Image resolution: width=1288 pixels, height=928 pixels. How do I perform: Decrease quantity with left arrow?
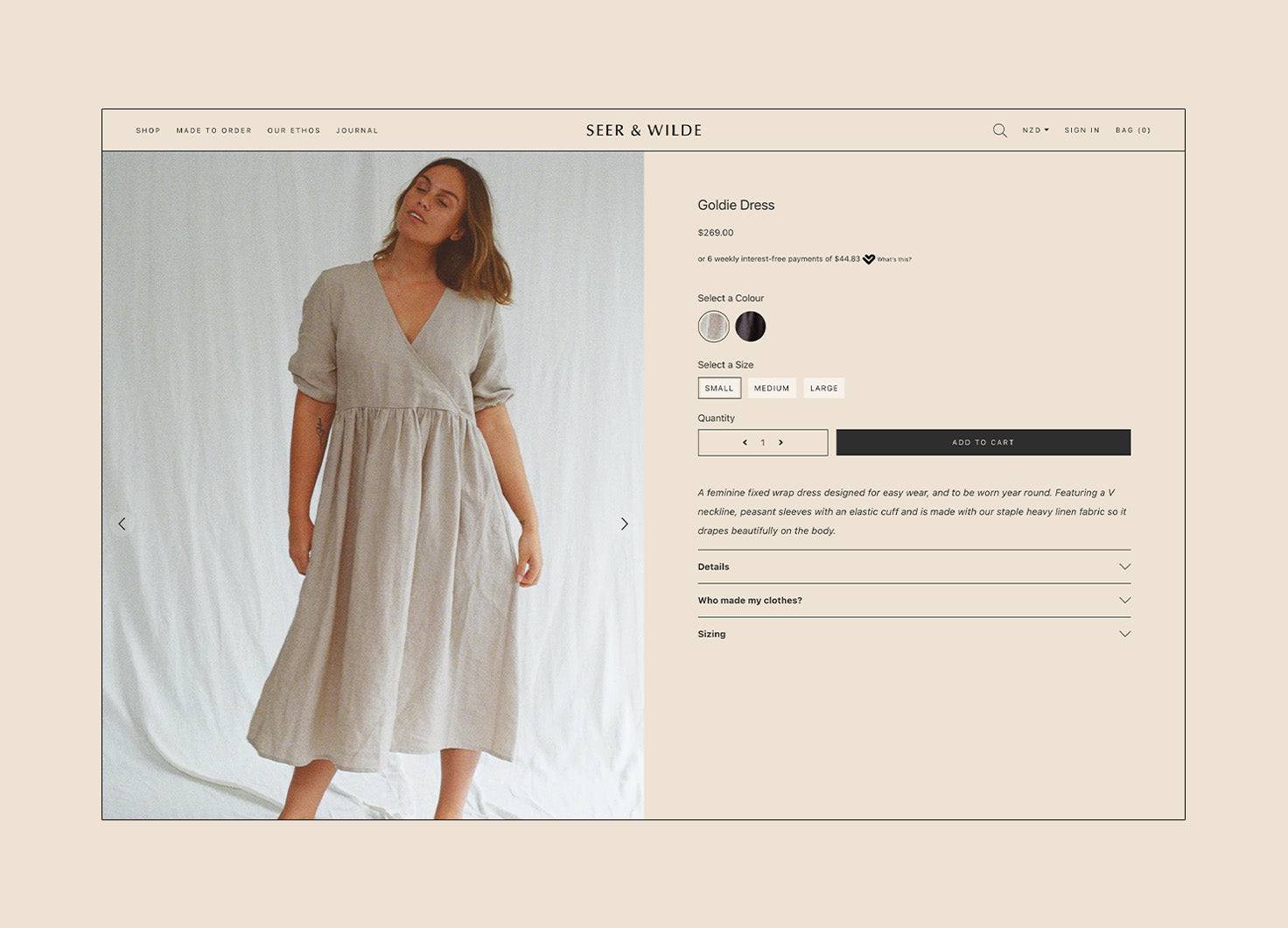[745, 443]
